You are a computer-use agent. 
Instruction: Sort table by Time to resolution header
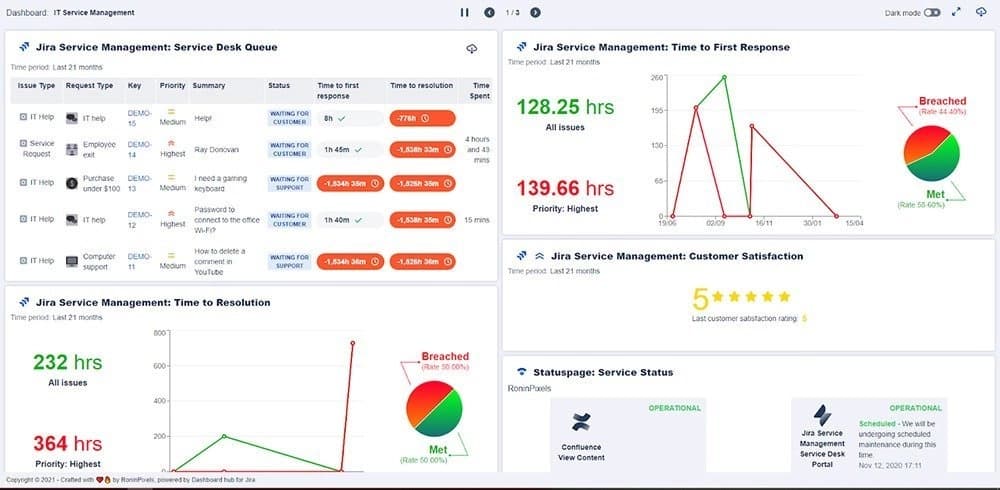tap(423, 86)
